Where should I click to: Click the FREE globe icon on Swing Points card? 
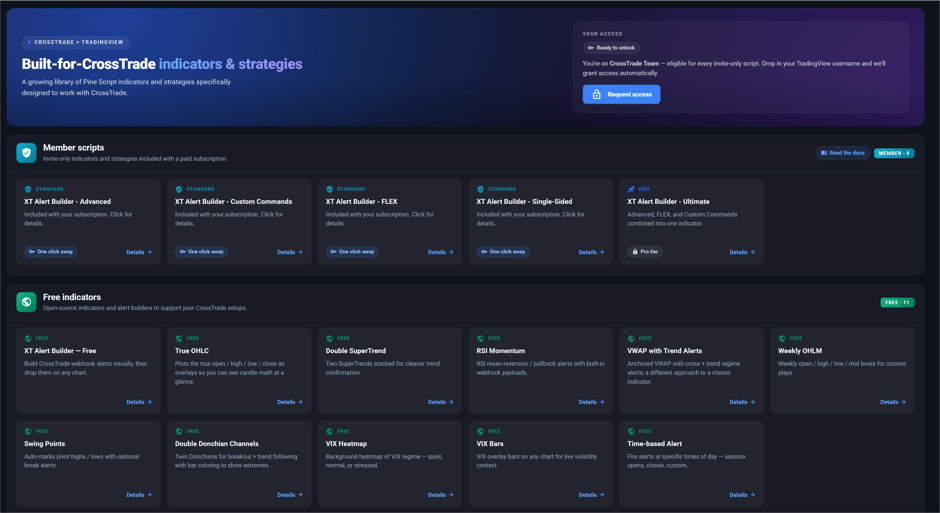click(x=28, y=431)
